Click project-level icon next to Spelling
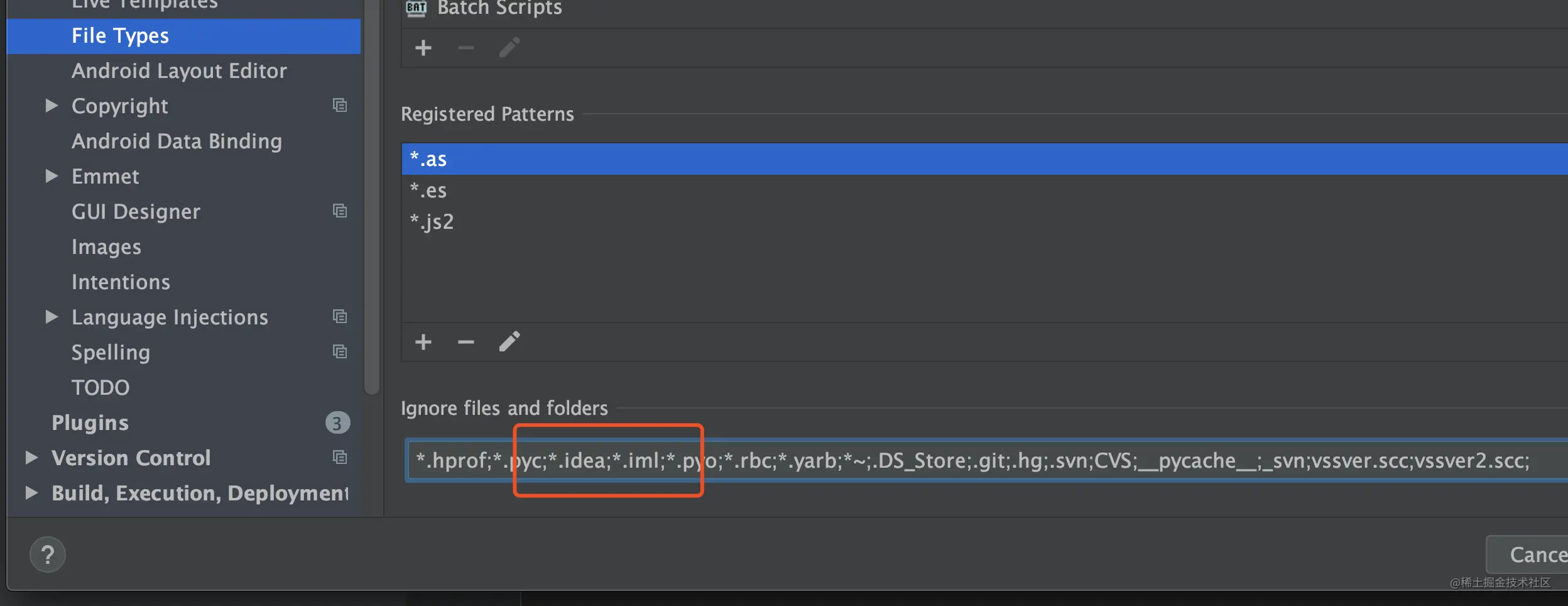The height and width of the screenshot is (606, 1568). (x=340, y=352)
